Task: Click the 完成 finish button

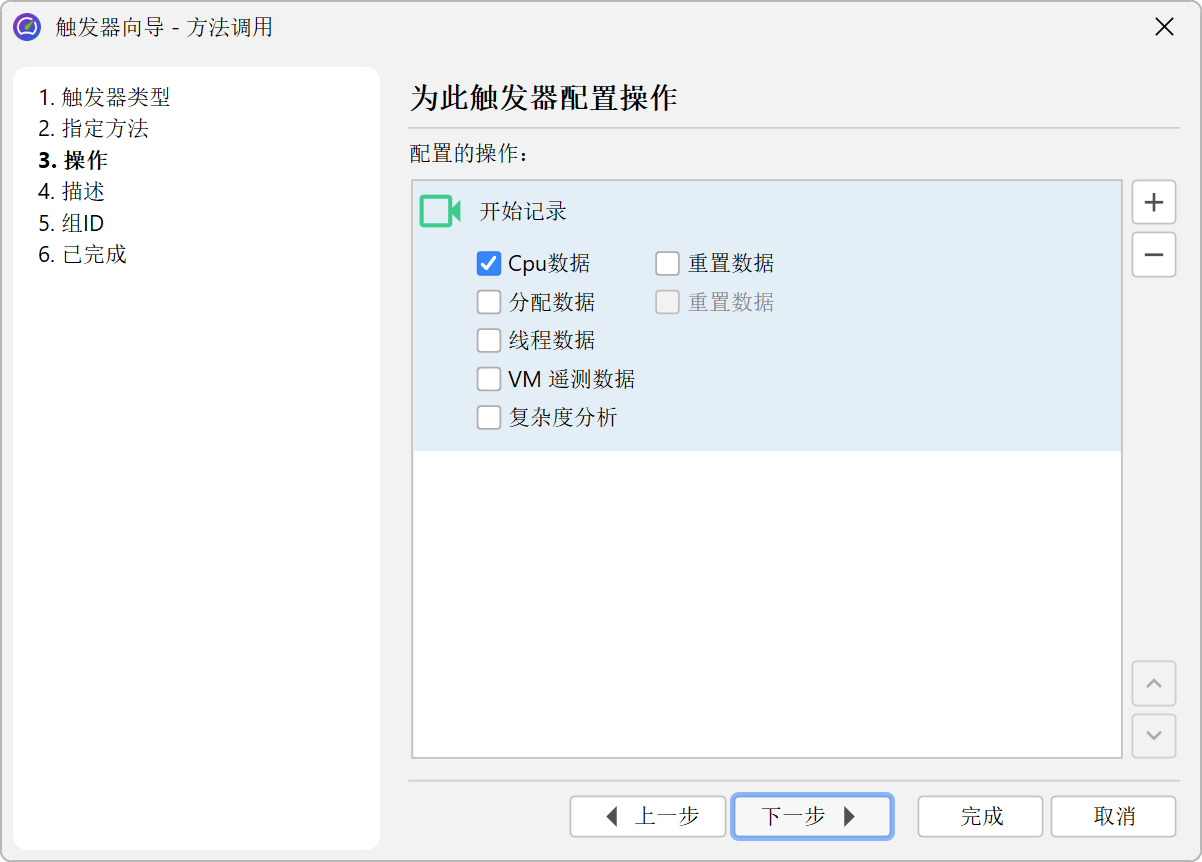Action: (x=980, y=816)
